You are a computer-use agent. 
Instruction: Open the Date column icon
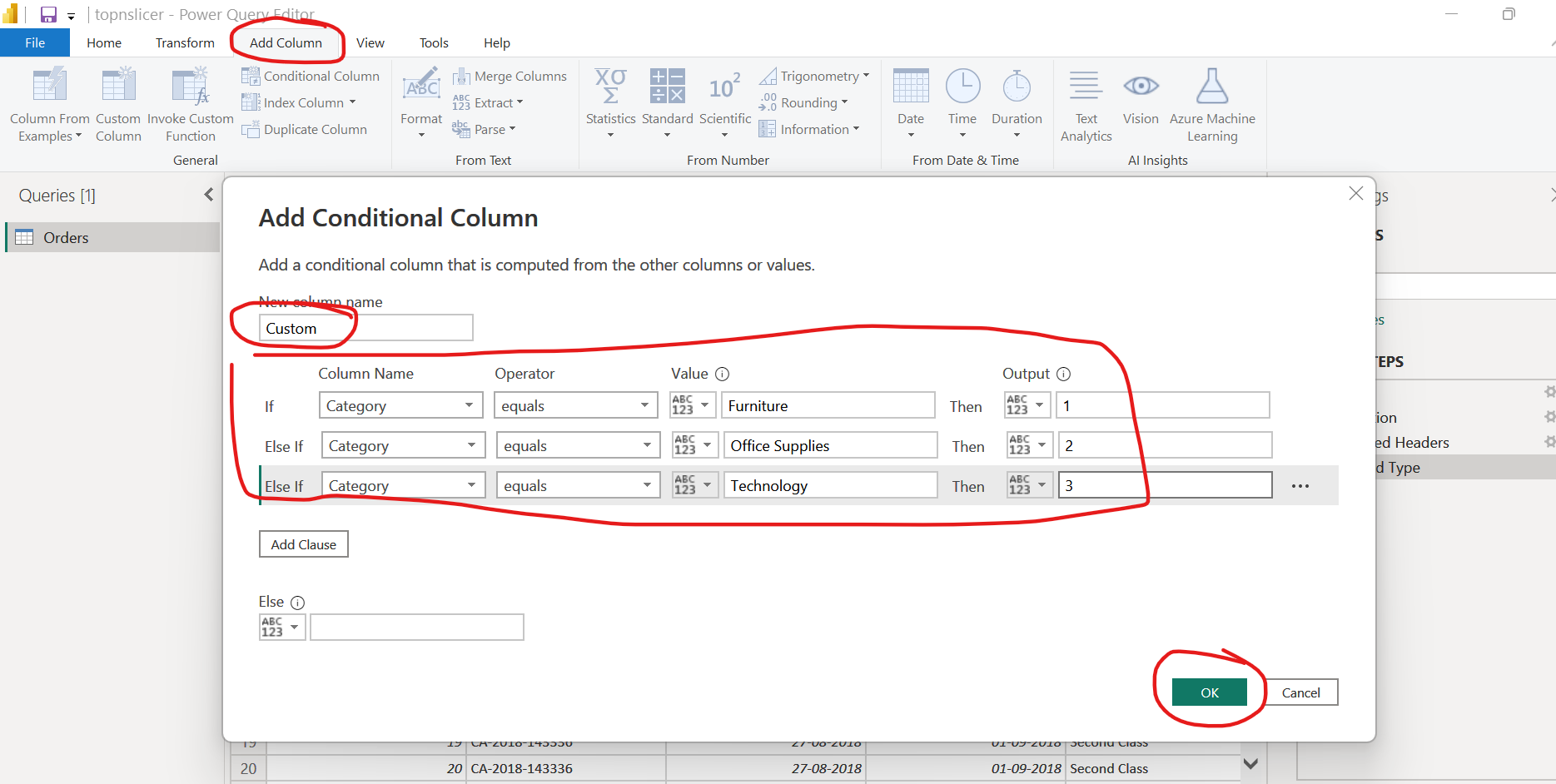pos(911,86)
